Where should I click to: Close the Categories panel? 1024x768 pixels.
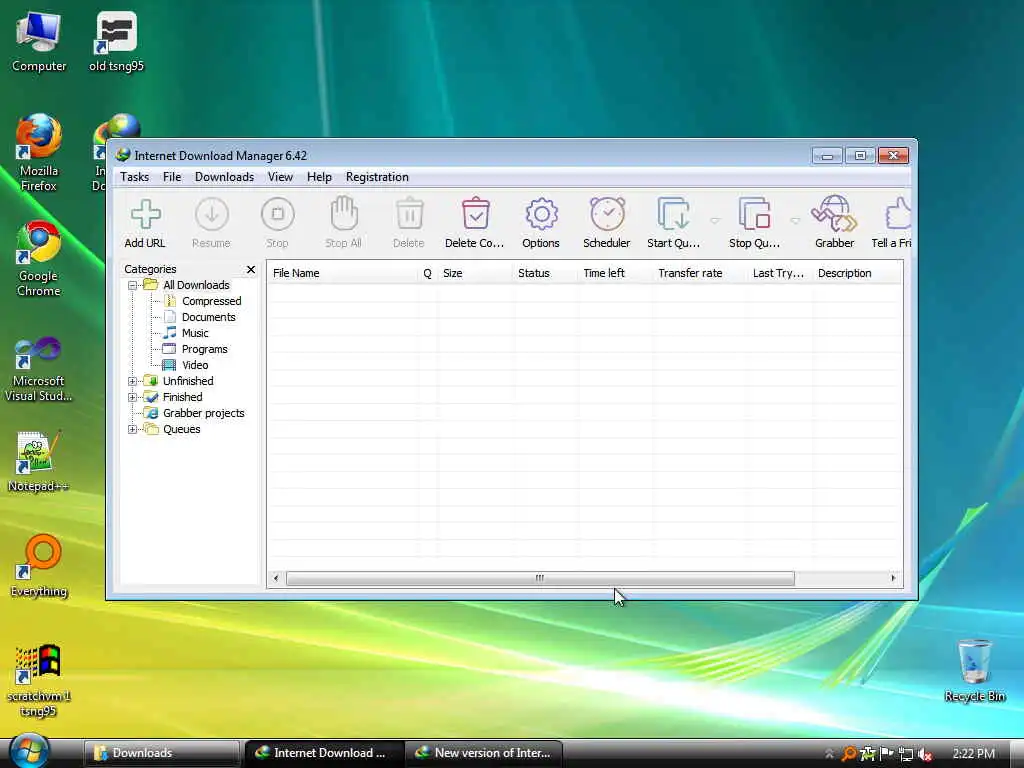[x=251, y=269]
